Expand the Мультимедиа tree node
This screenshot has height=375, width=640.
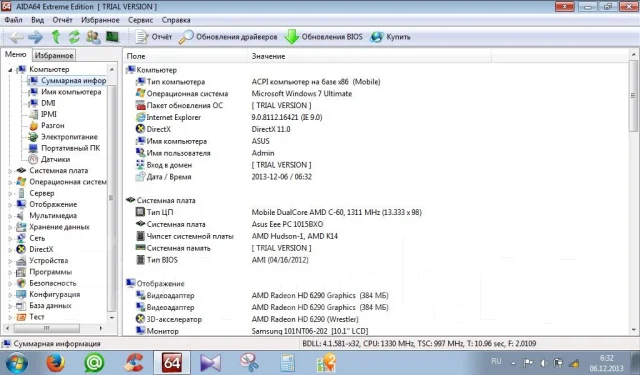tap(10, 216)
